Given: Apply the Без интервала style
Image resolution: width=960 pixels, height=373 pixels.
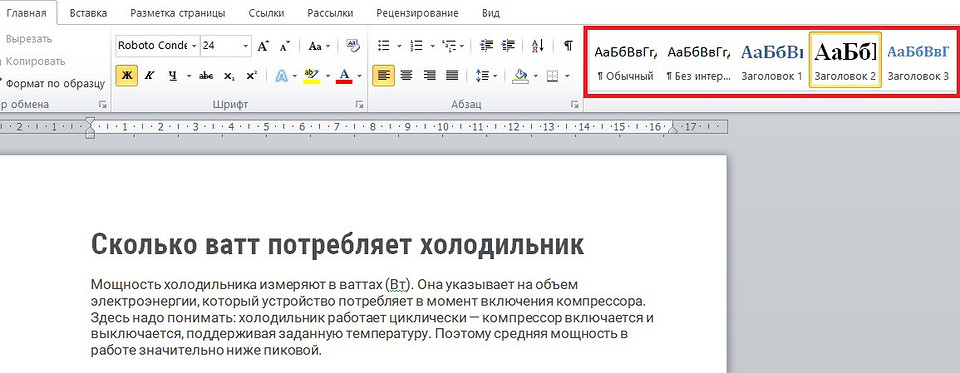Looking at the screenshot, I should click(x=699, y=60).
